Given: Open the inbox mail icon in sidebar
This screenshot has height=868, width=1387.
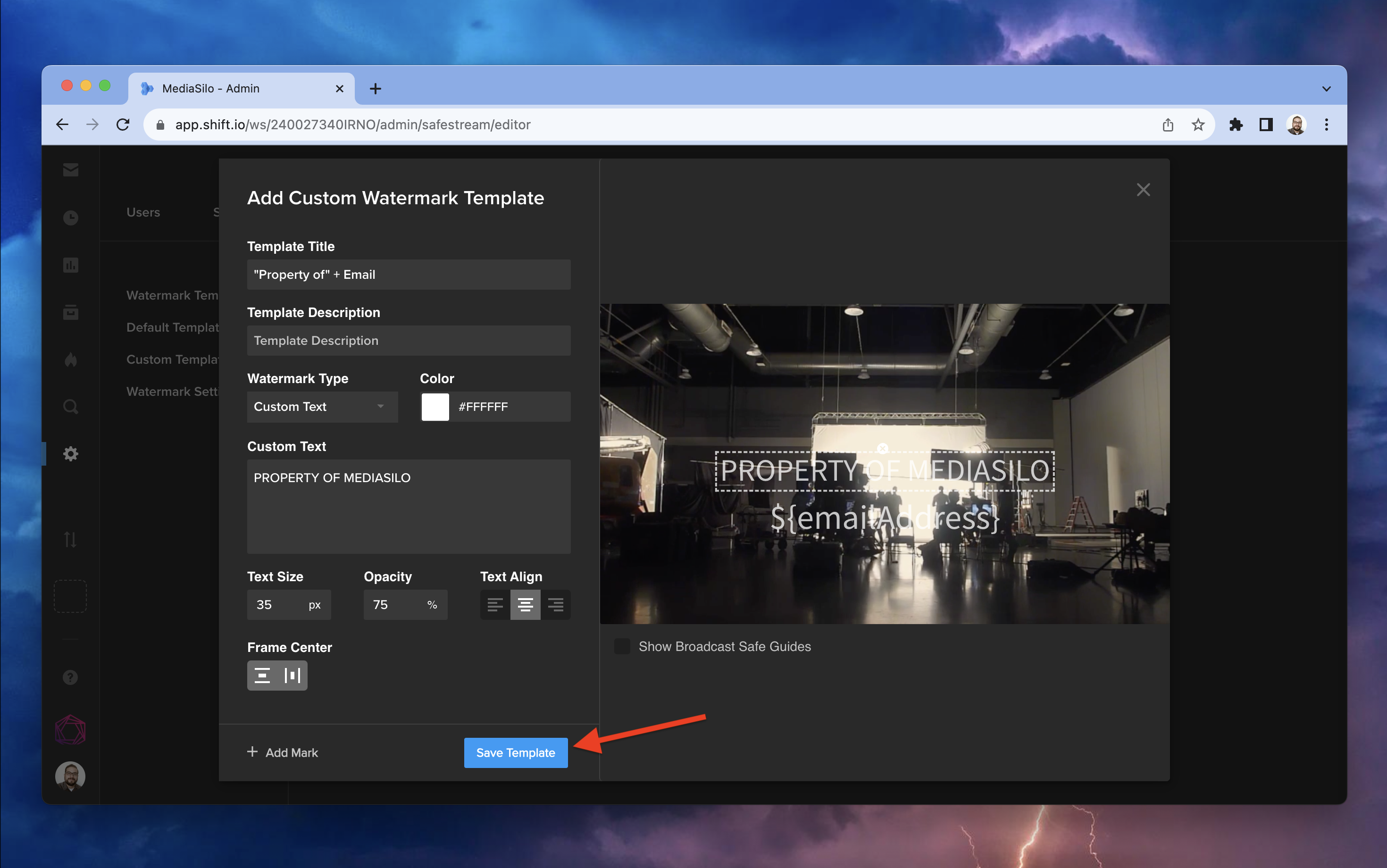Looking at the screenshot, I should point(71,169).
